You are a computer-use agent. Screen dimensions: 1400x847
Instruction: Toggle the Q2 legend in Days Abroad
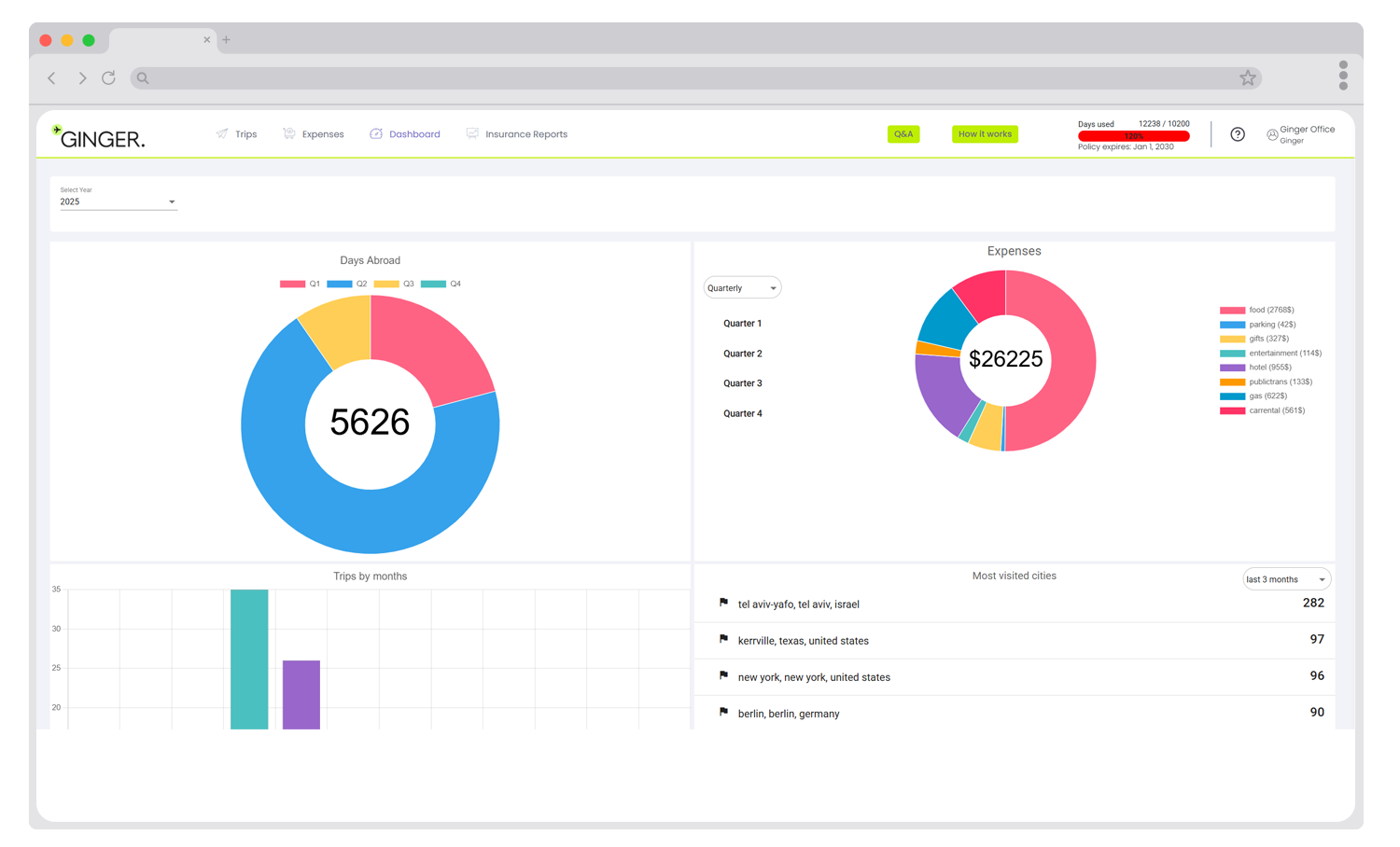(346, 284)
